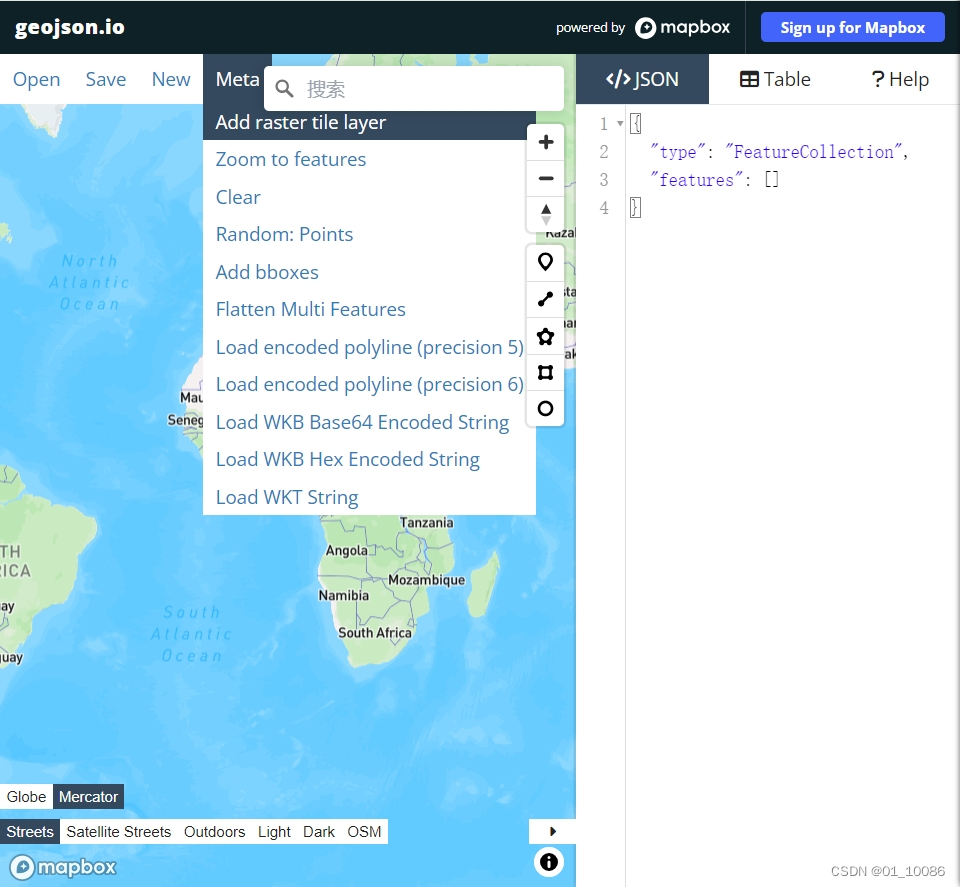Select the draw marker tool
Viewport: 960px width, 887px height.
[545, 262]
